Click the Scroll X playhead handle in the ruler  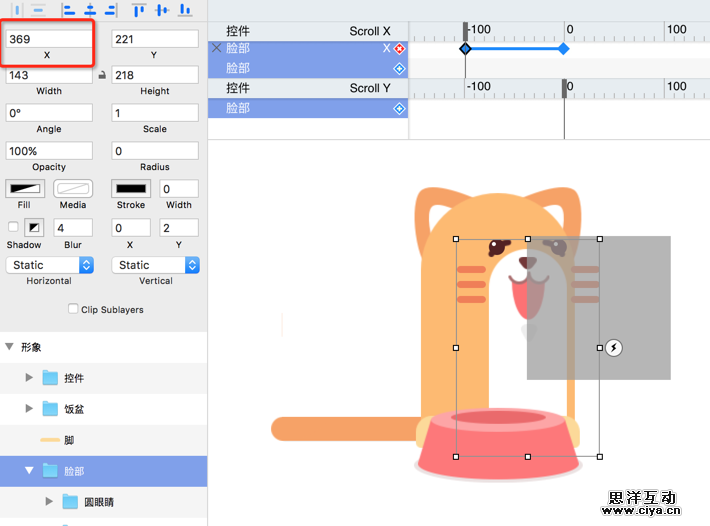point(465,31)
